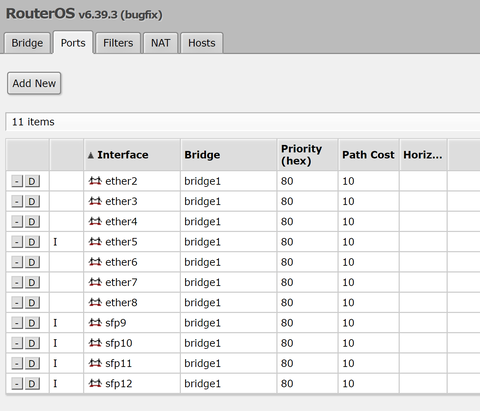Click the I flag in ether5 row
This screenshot has width=480, height=411.
click(x=55, y=242)
